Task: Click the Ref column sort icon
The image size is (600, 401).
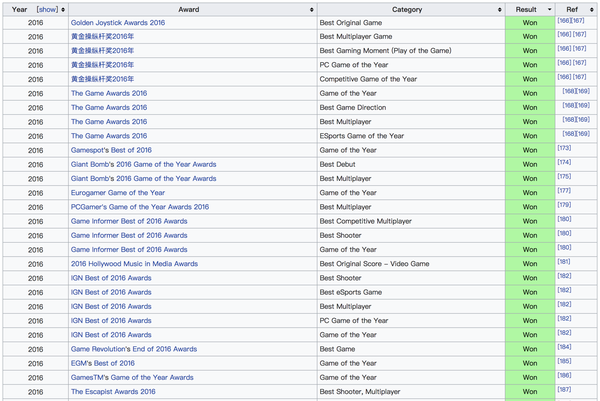Action: [x=592, y=10]
